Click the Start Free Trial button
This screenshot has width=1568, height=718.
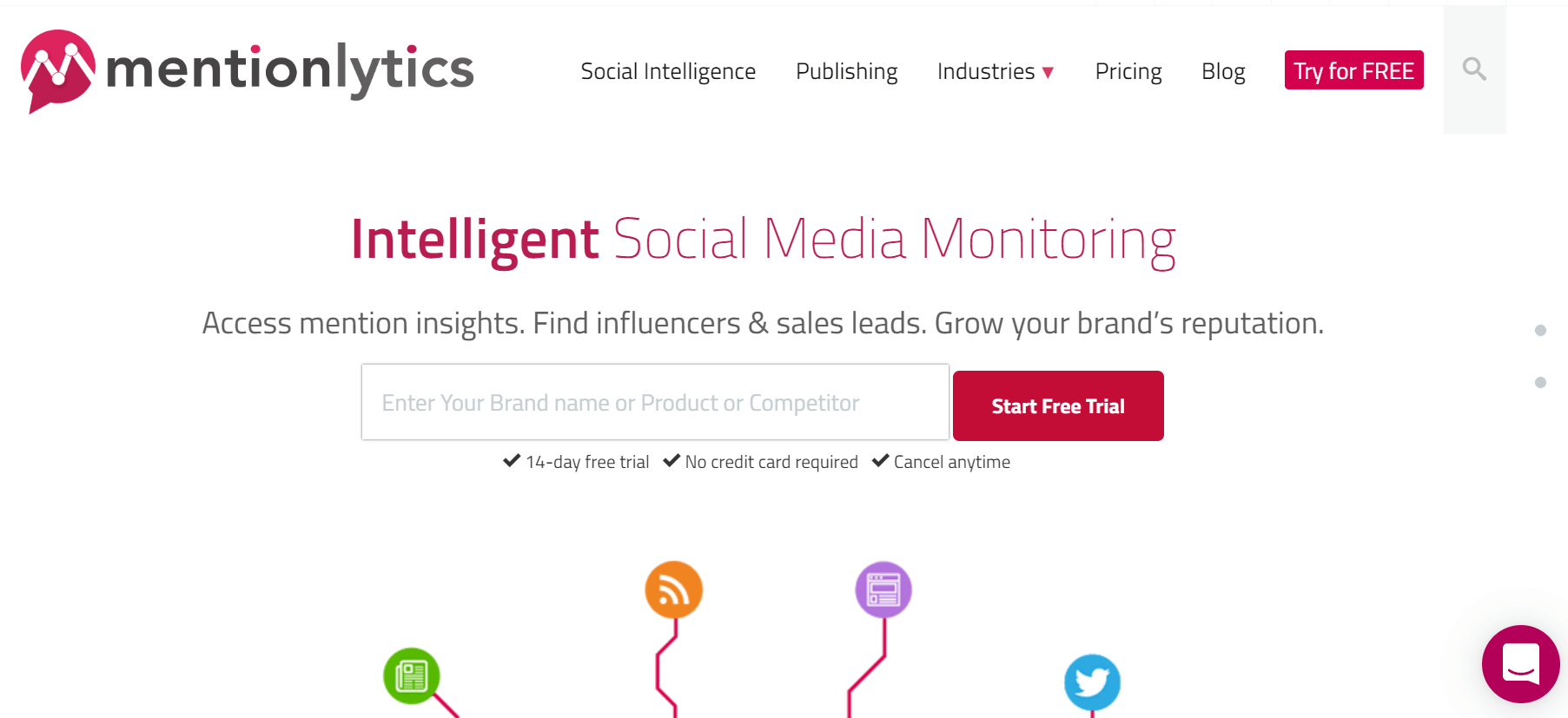click(1058, 406)
